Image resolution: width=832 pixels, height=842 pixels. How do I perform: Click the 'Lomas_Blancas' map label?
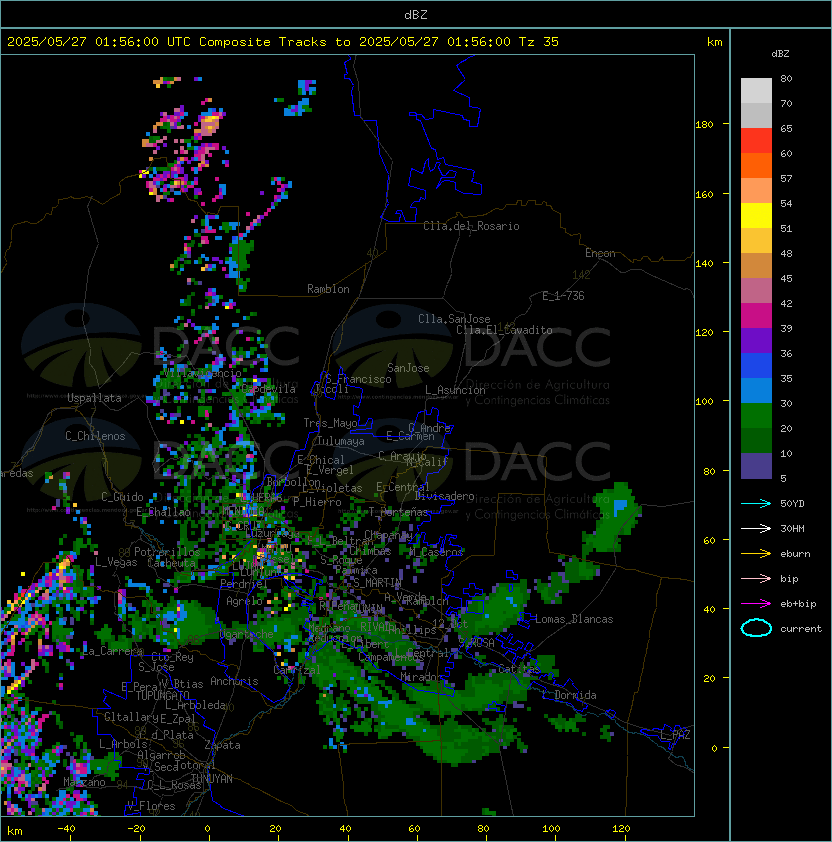[574, 619]
